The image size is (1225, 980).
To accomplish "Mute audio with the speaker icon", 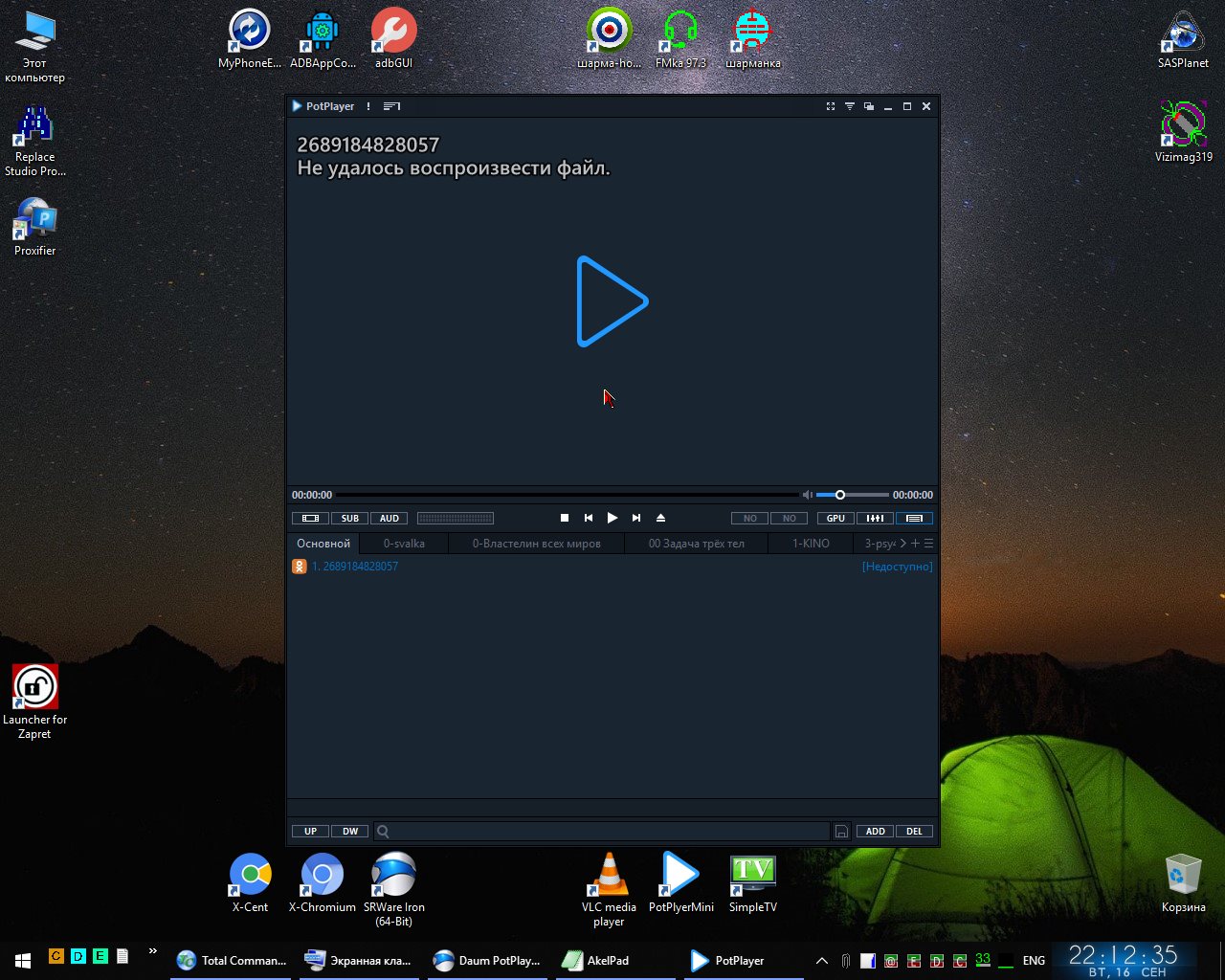I will coord(807,495).
